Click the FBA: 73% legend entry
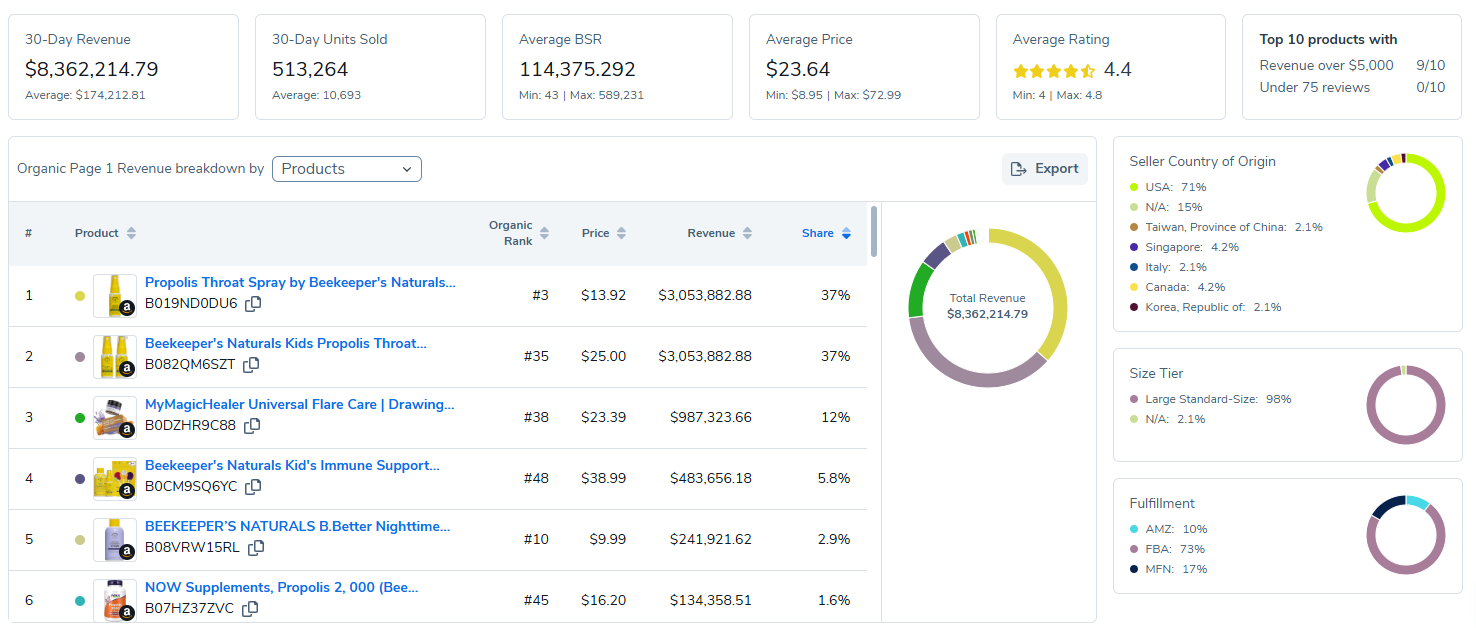1476x628 pixels. tap(1167, 549)
